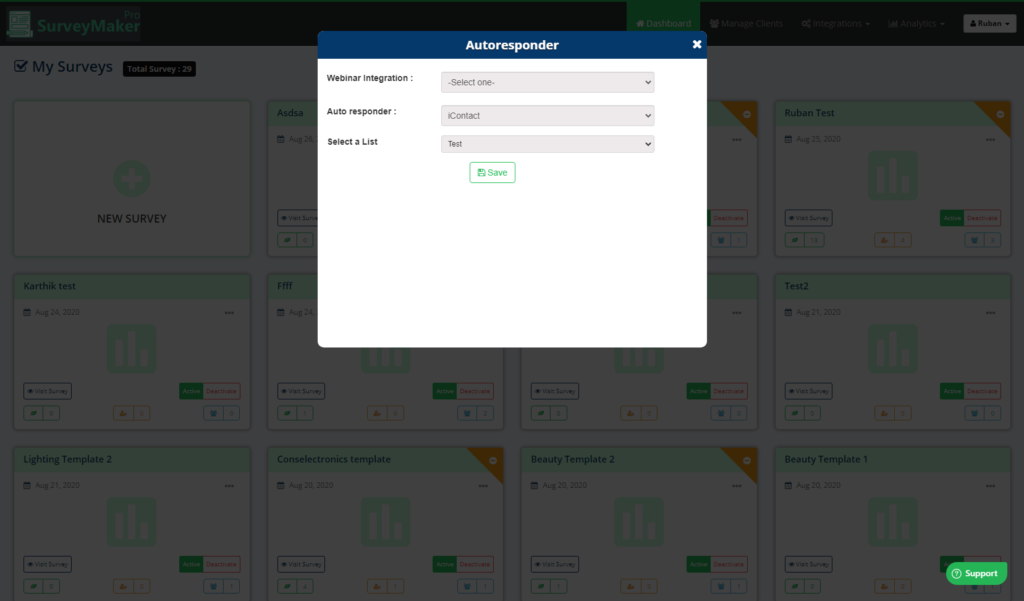Click the green leaf stat icon on Ruban Test
This screenshot has height=601, width=1024.
(795, 240)
